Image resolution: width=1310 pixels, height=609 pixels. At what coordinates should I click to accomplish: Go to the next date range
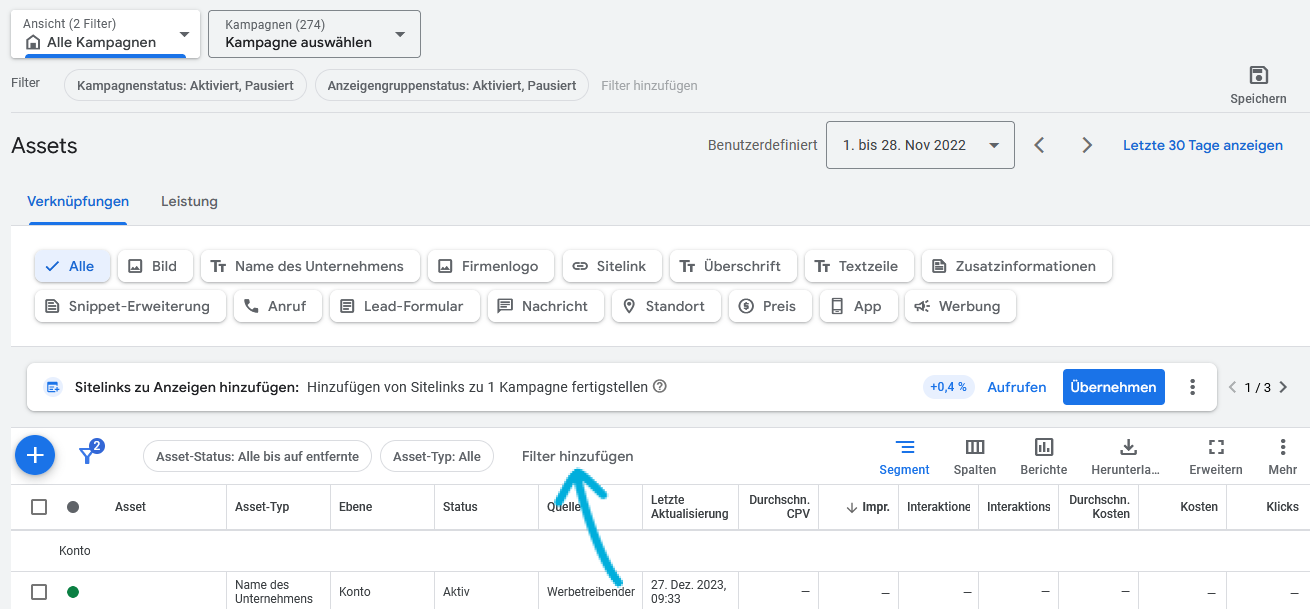(x=1087, y=145)
